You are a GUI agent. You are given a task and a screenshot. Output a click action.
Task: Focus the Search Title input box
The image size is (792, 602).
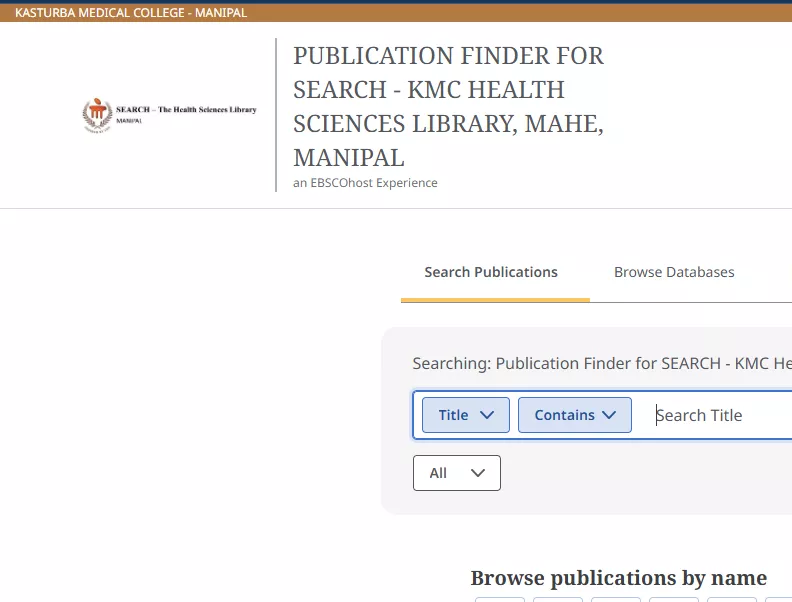[x=720, y=415]
